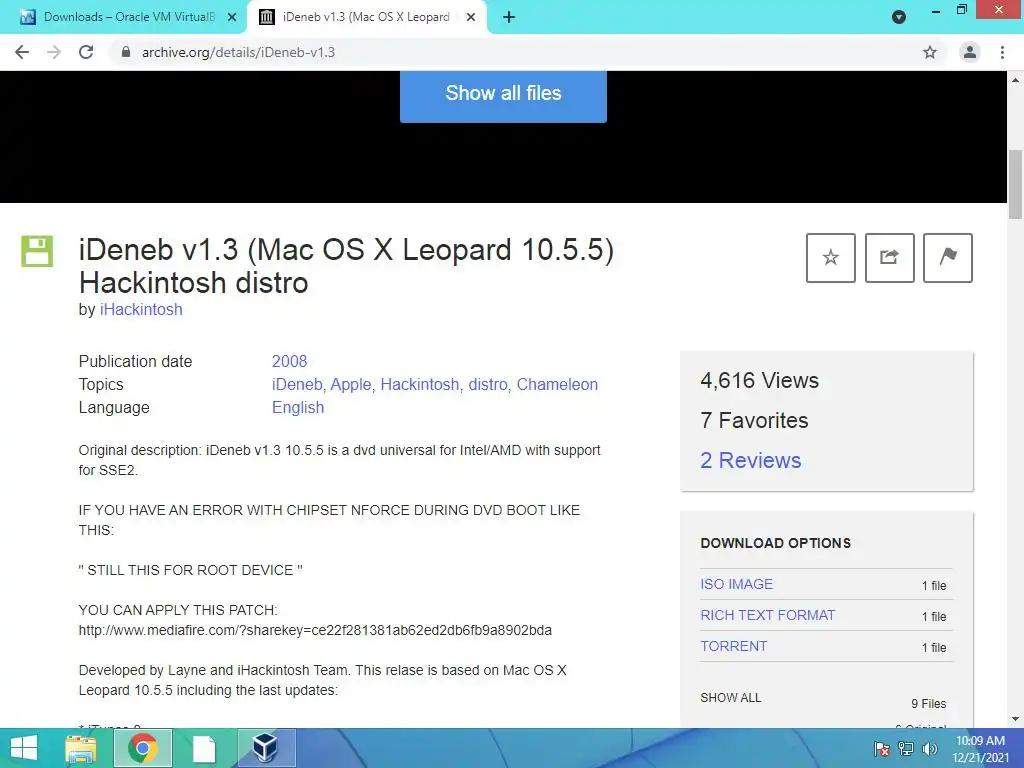1024x768 pixels.
Task: Close the iDeneb v1.3 tab
Action: (x=471, y=17)
